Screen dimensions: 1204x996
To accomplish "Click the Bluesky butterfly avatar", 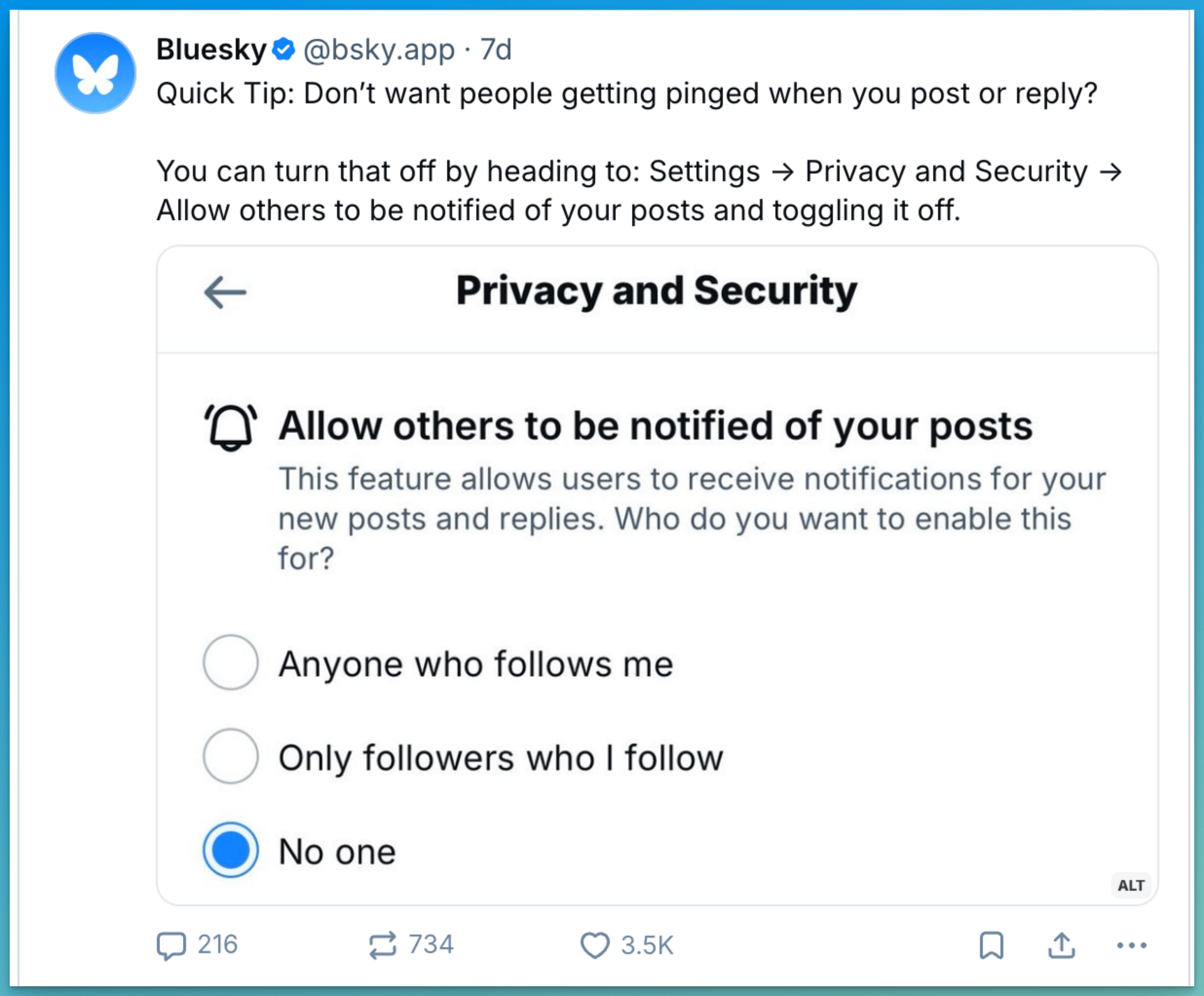I will tap(95, 73).
